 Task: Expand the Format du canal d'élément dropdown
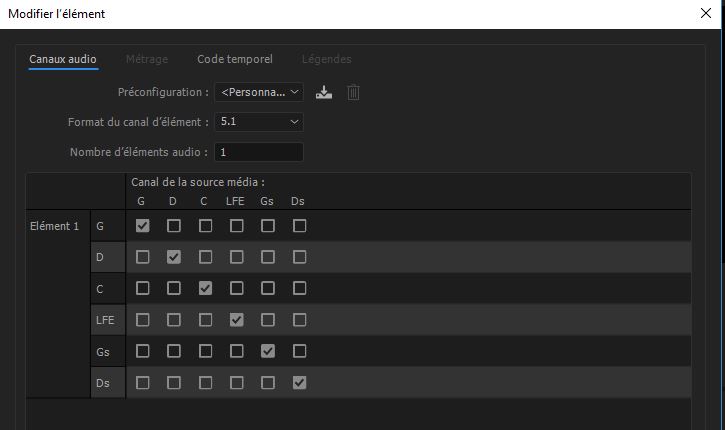click(260, 122)
